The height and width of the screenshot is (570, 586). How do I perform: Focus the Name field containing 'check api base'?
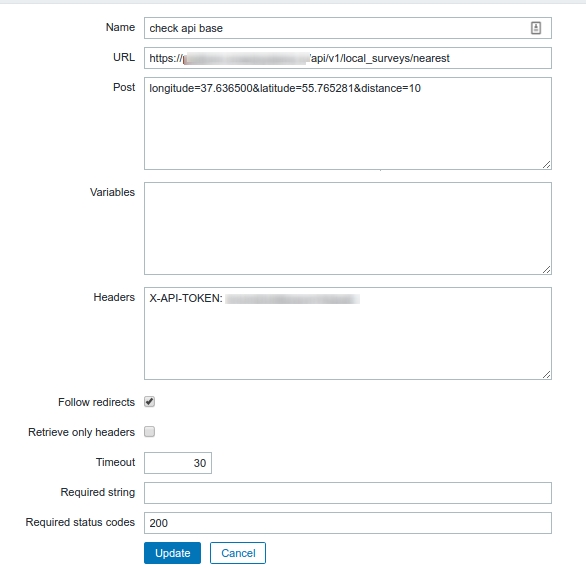tap(348, 28)
